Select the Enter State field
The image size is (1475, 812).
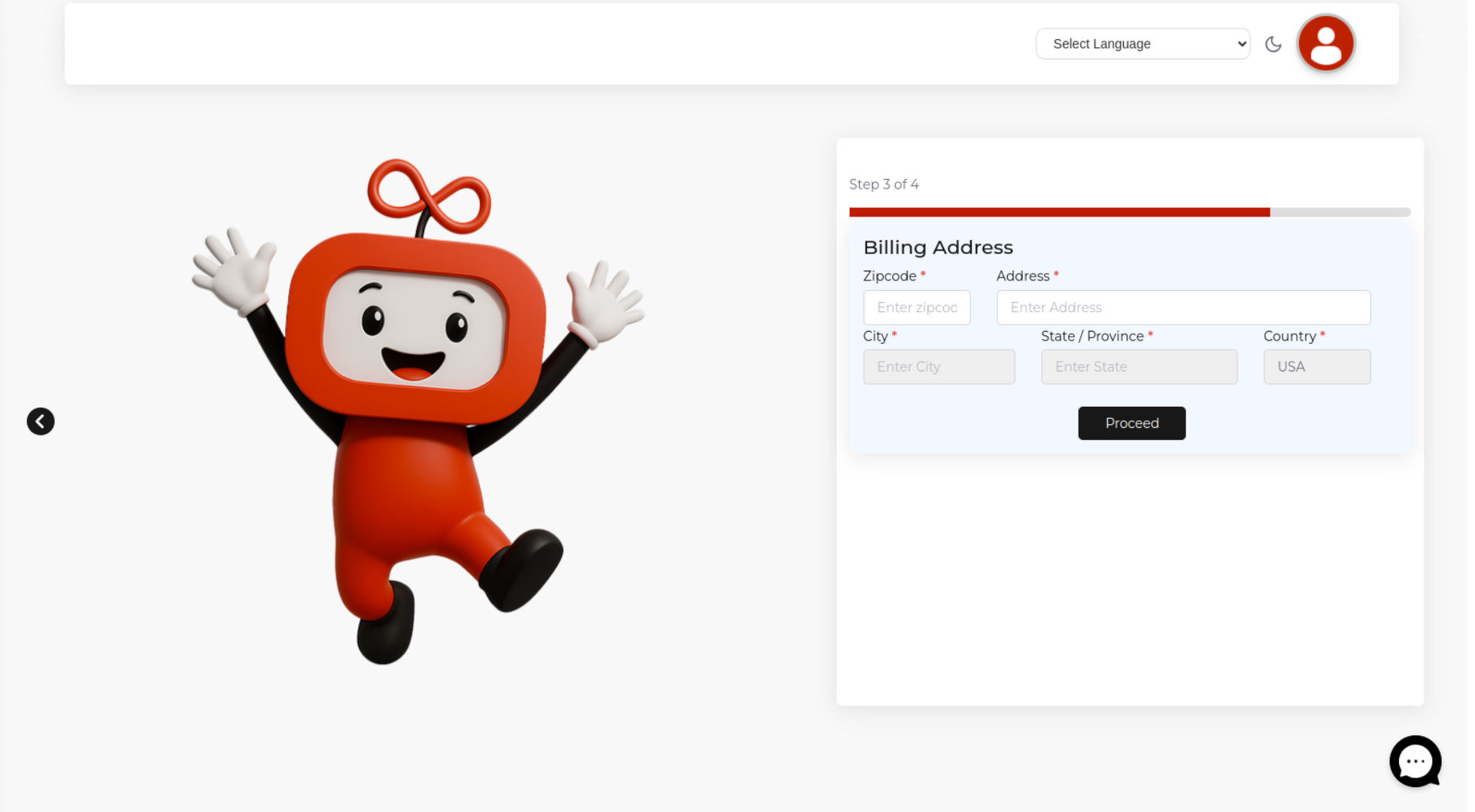[1138, 367]
